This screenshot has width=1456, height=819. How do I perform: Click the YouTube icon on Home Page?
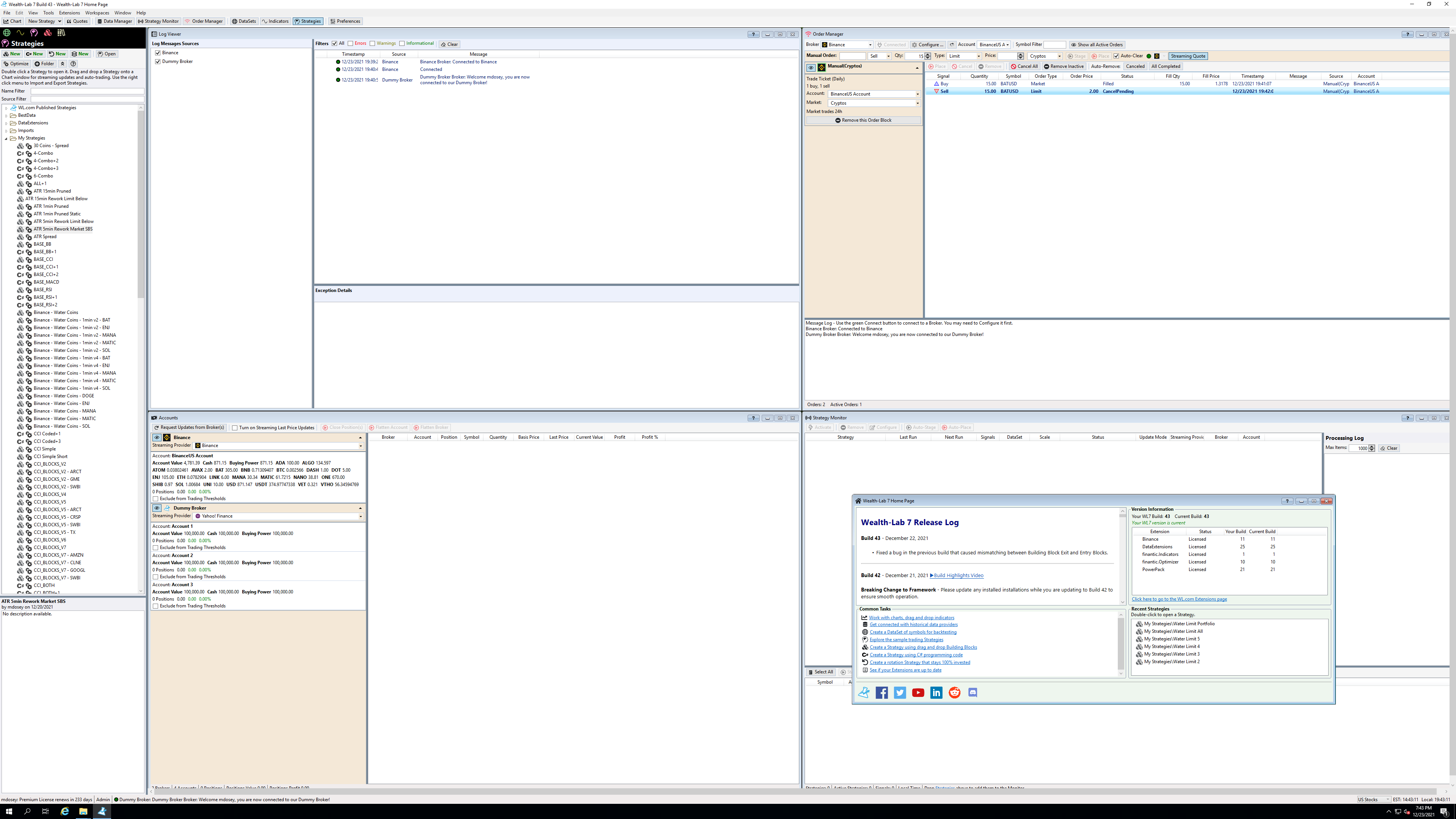pos(918,693)
